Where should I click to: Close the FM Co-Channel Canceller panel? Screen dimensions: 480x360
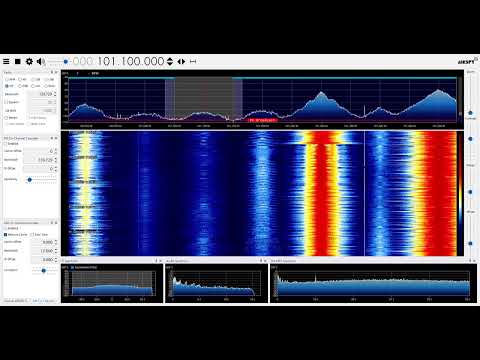[x=56, y=138]
